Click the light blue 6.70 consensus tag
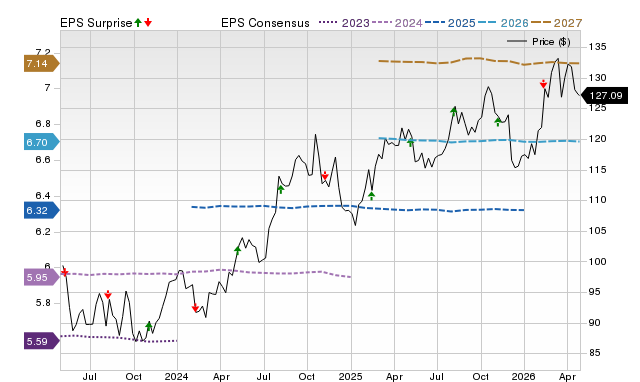 [42, 142]
